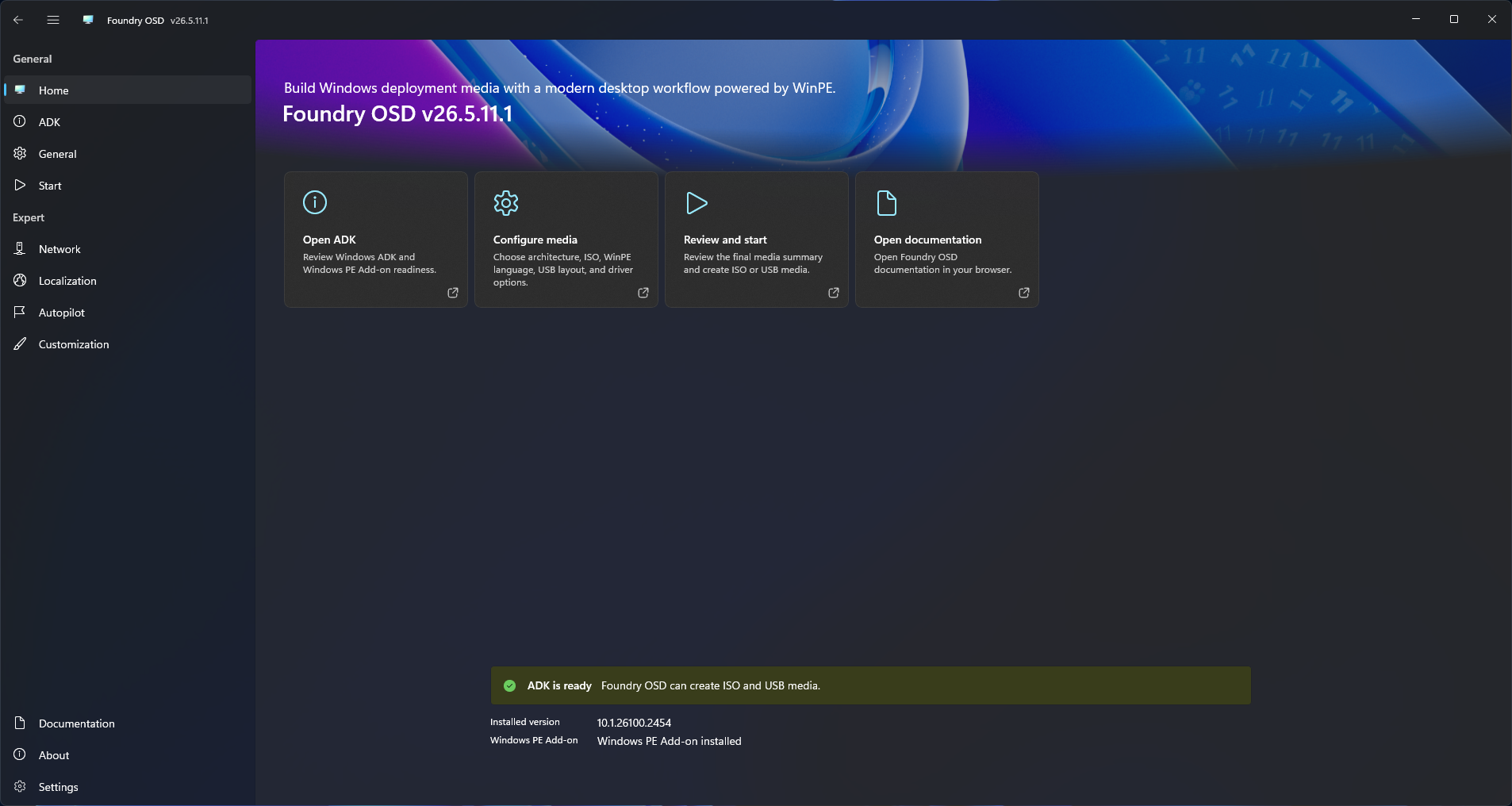Click the About info icon in sidebar
The height and width of the screenshot is (806, 1512).
20,754
